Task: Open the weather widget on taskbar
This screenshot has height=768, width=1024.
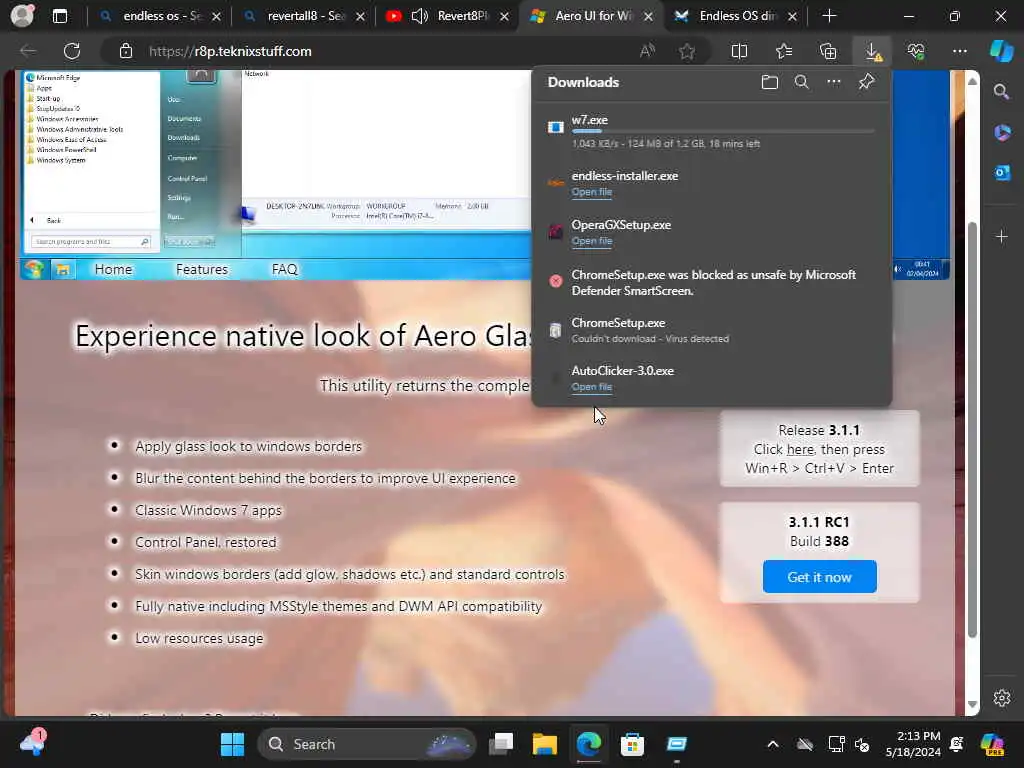Action: (33, 743)
